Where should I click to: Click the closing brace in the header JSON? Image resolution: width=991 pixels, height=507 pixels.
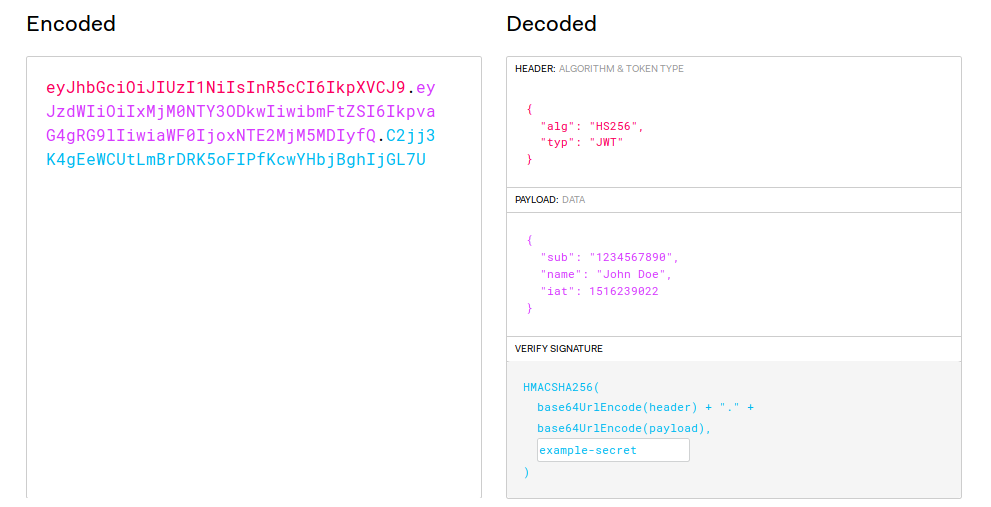[x=530, y=159]
